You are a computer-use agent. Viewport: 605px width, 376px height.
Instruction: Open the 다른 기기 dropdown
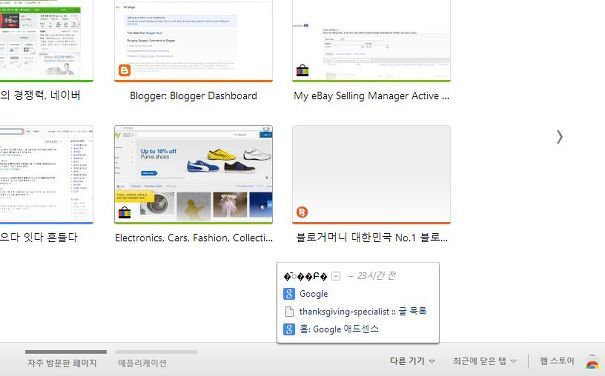click(x=412, y=361)
